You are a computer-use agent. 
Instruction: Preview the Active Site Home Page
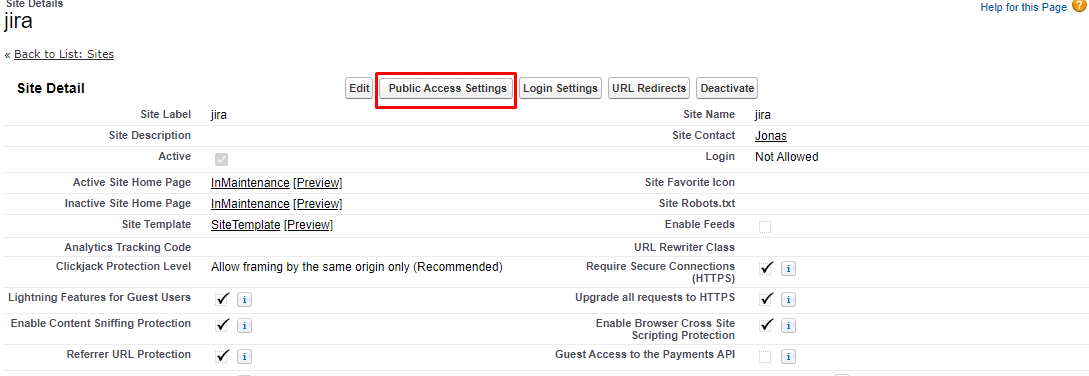[x=317, y=183]
